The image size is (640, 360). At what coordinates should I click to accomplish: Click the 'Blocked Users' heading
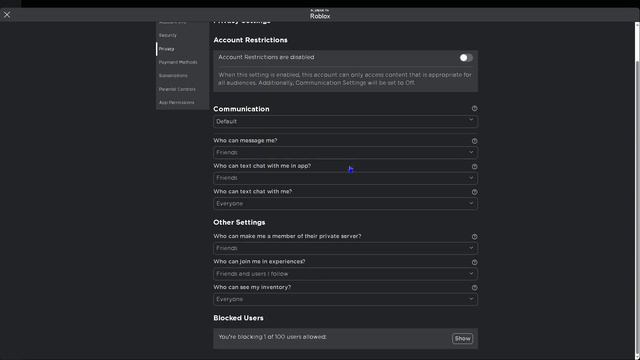click(x=238, y=318)
